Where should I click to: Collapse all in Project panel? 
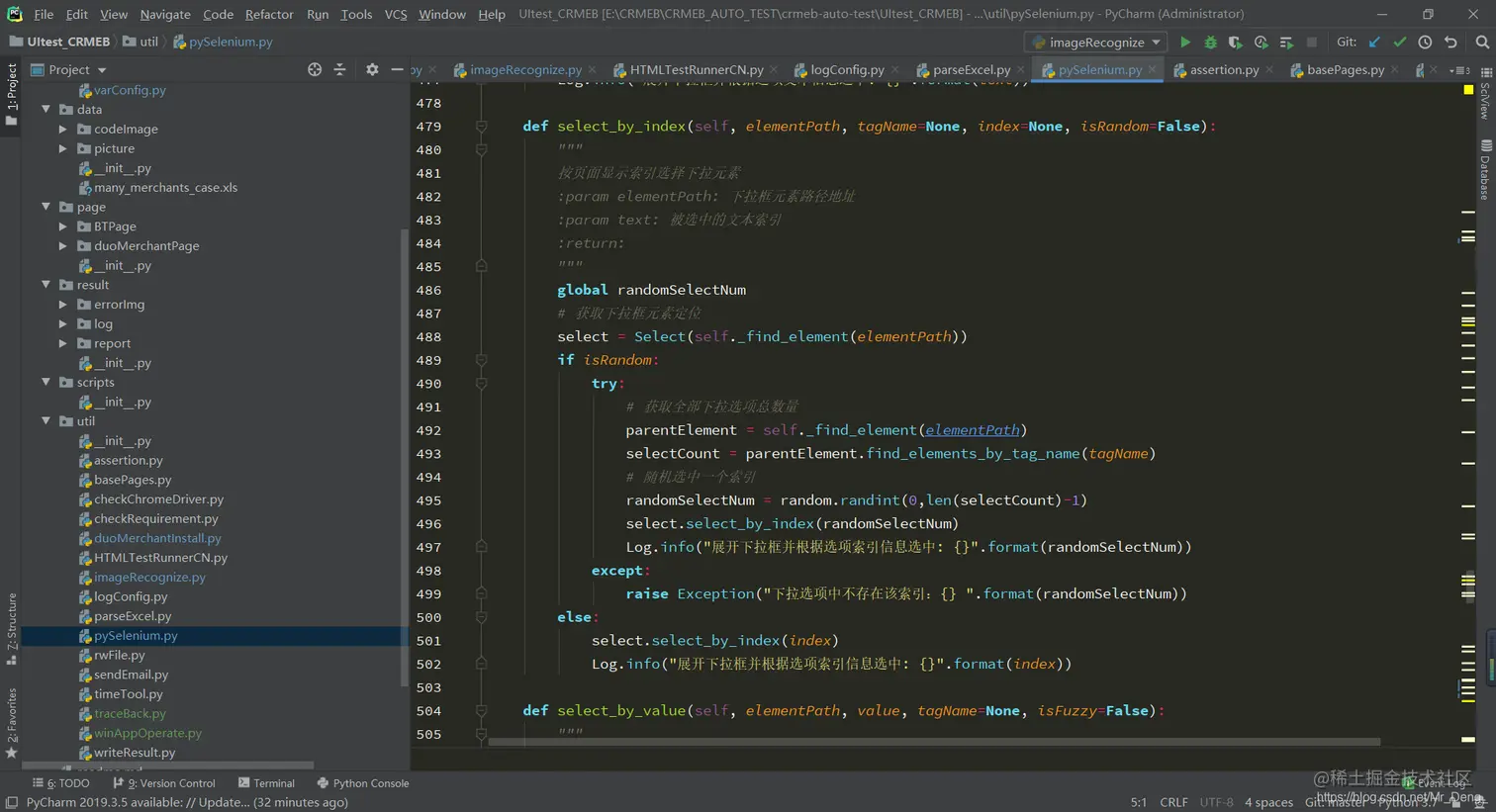339,69
